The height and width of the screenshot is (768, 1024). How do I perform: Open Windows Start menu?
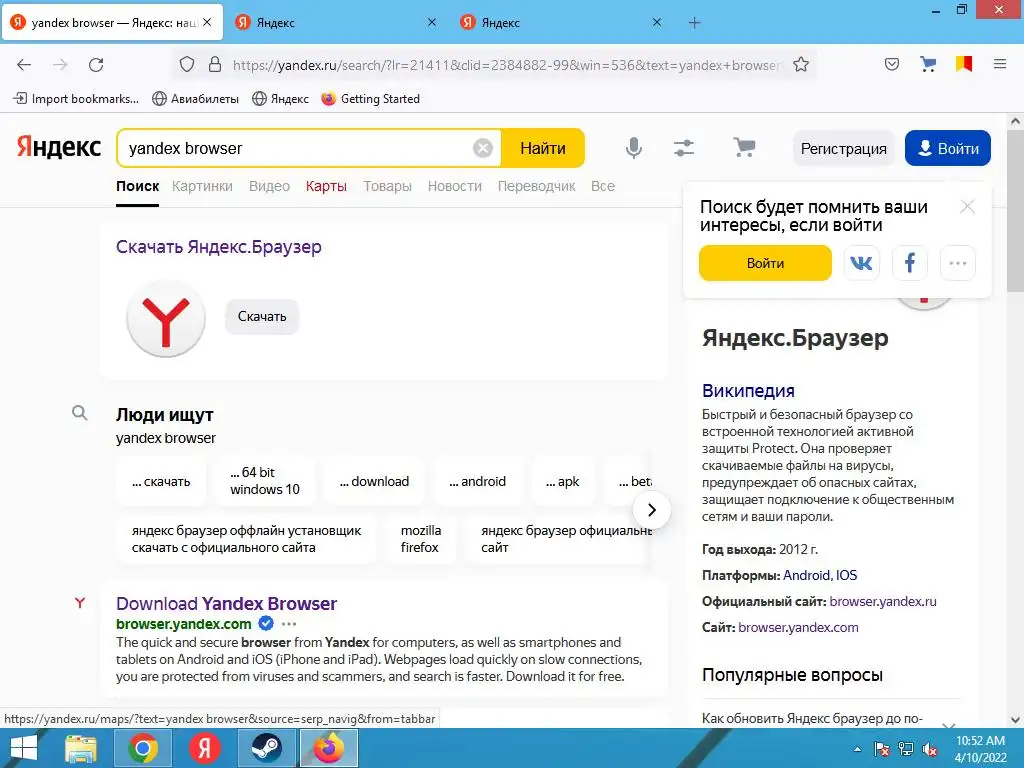click(x=24, y=748)
